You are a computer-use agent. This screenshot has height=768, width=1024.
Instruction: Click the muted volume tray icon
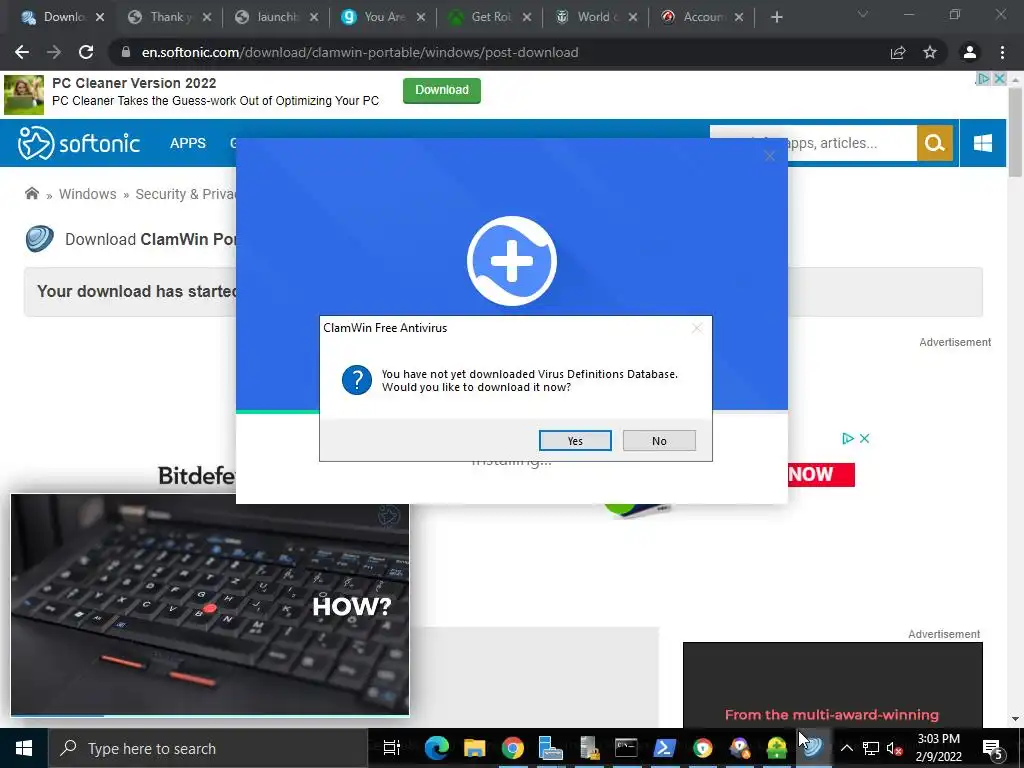pyautogui.click(x=895, y=748)
